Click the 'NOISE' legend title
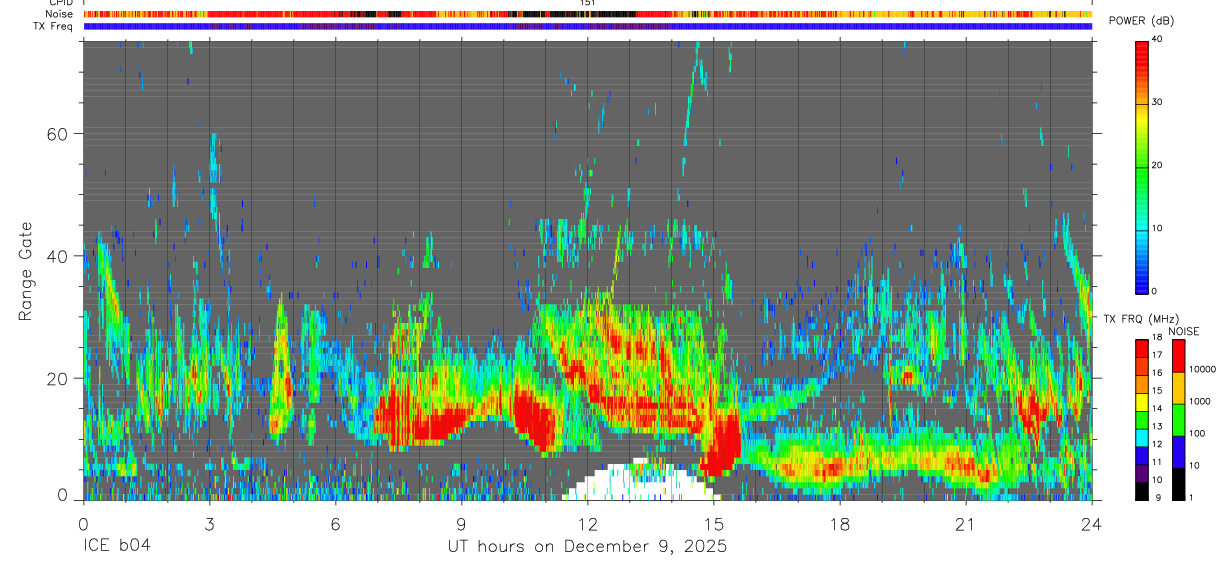The height and width of the screenshot is (567, 1228). 1184,332
